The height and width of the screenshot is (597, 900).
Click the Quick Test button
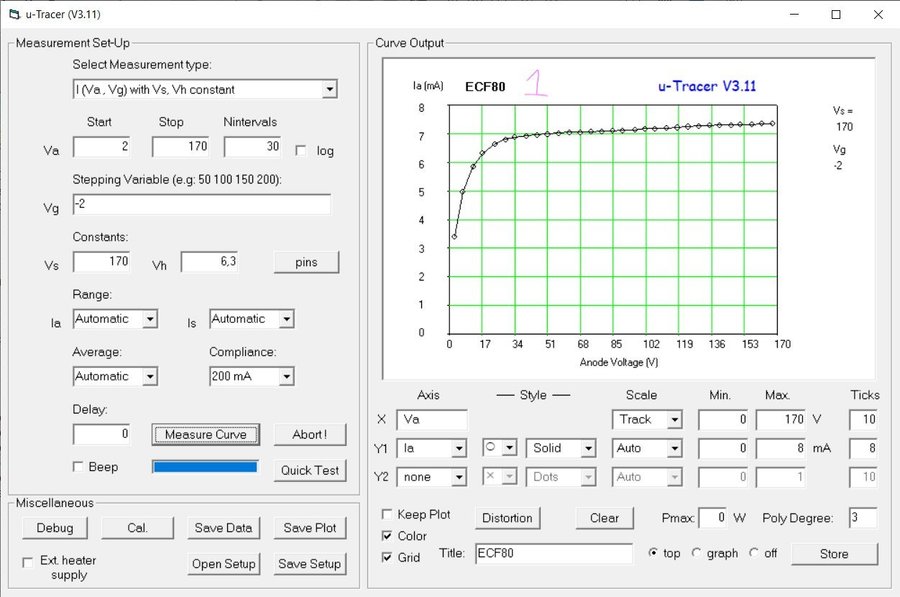[x=310, y=470]
